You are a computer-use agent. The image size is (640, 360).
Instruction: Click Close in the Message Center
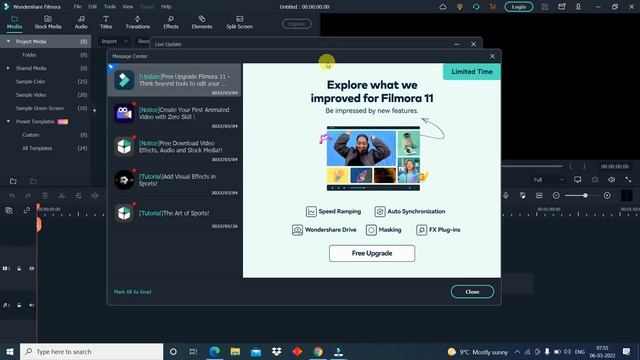point(472,292)
